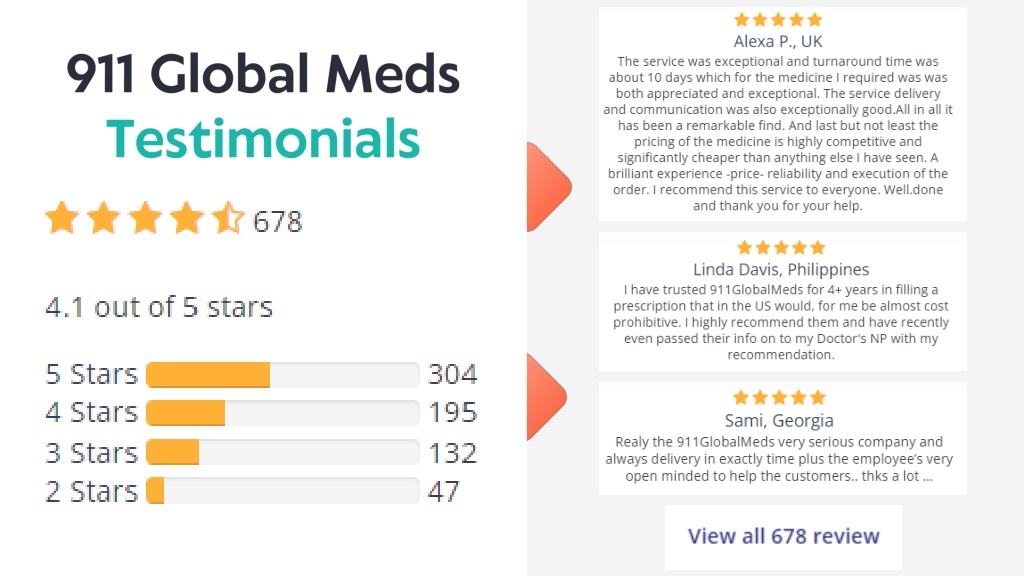Image resolution: width=1024 pixels, height=576 pixels.
Task: Click the 678 total review count
Action: [278, 222]
